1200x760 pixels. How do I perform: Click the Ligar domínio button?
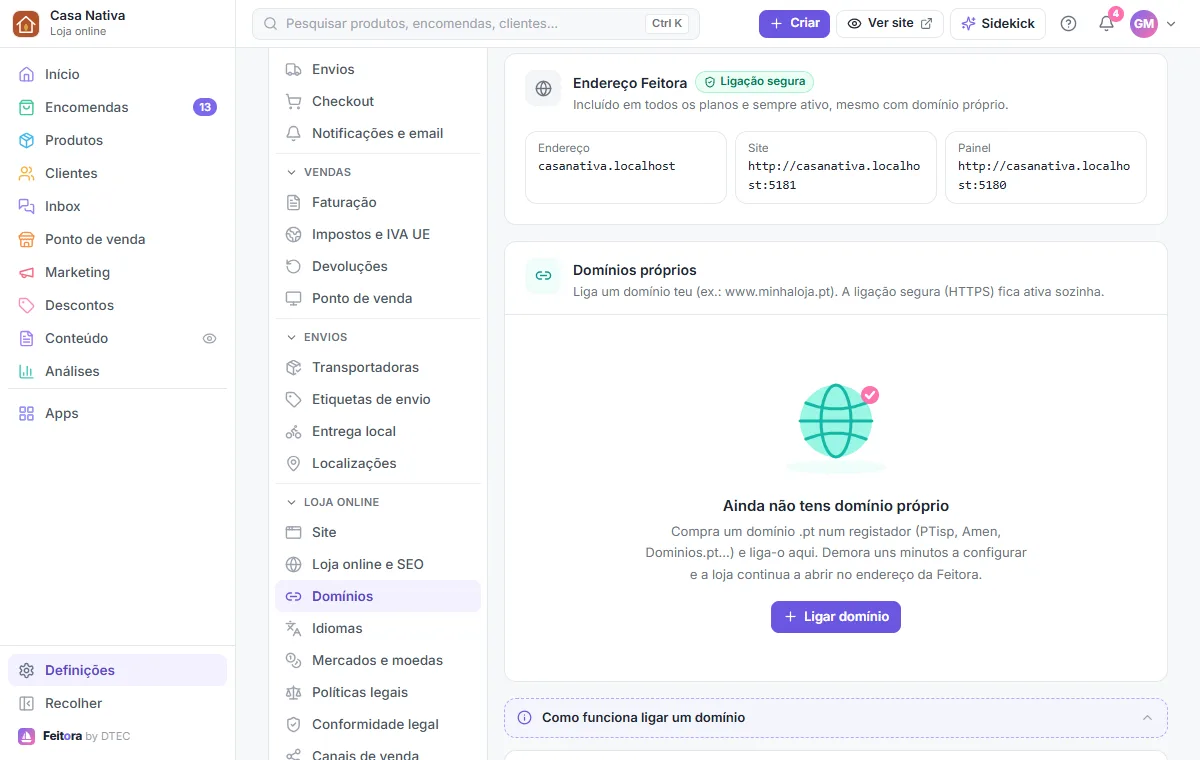[x=836, y=617]
